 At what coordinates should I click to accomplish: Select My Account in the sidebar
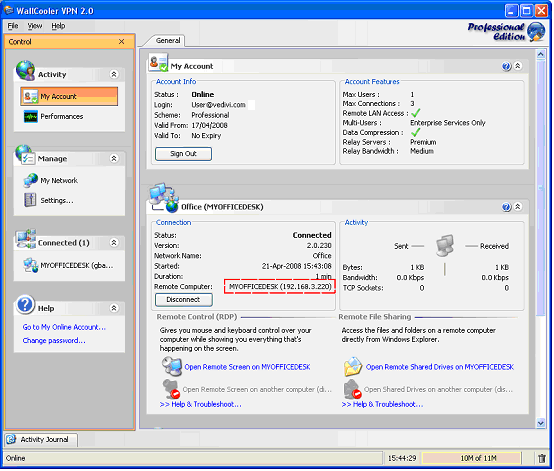(x=69, y=96)
